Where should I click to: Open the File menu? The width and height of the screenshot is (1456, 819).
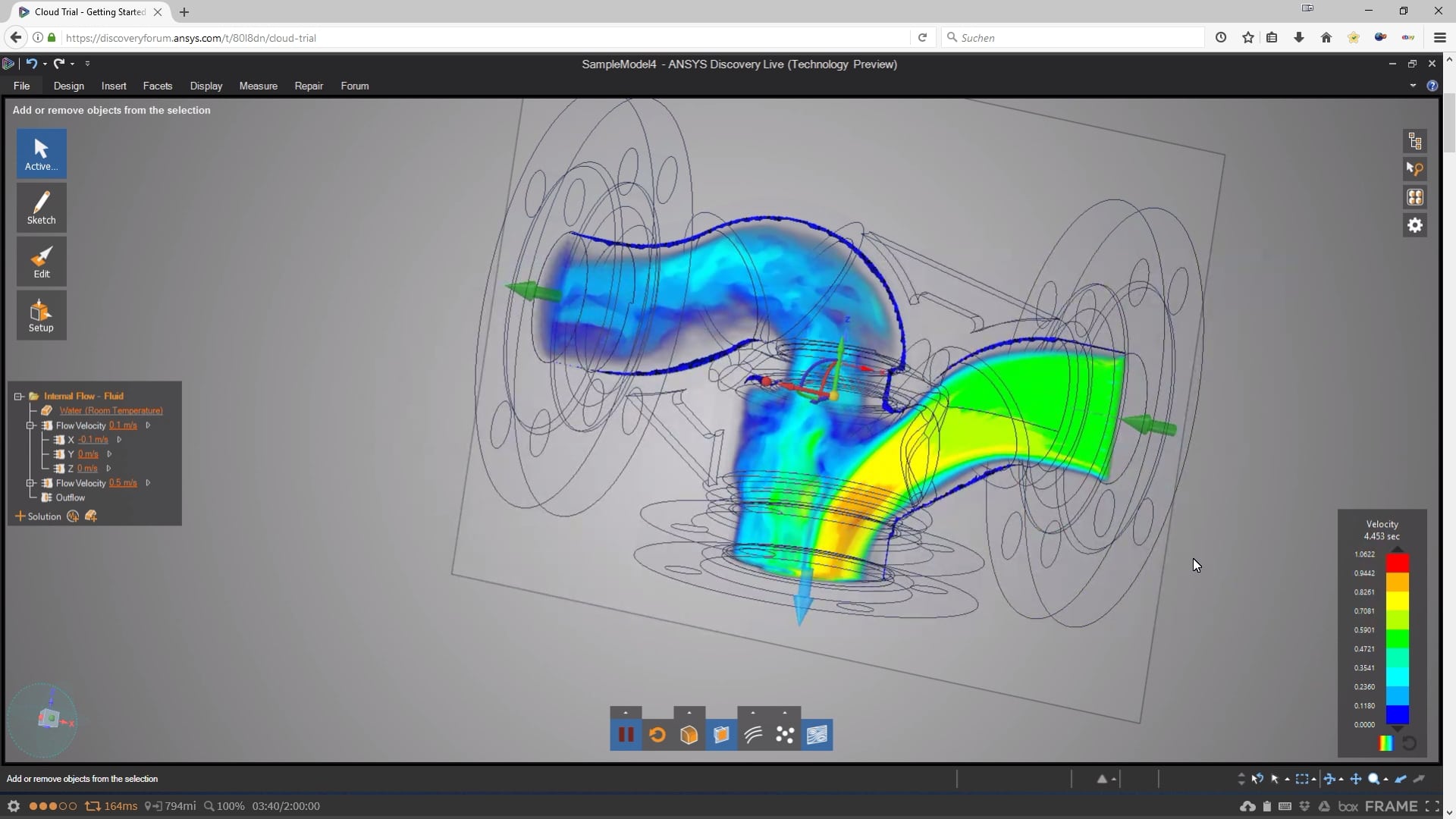tap(21, 86)
